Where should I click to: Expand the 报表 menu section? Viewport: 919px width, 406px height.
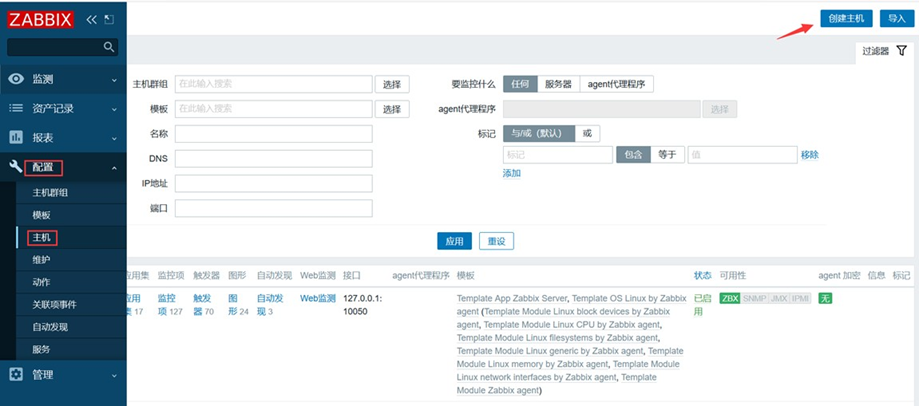114,138
